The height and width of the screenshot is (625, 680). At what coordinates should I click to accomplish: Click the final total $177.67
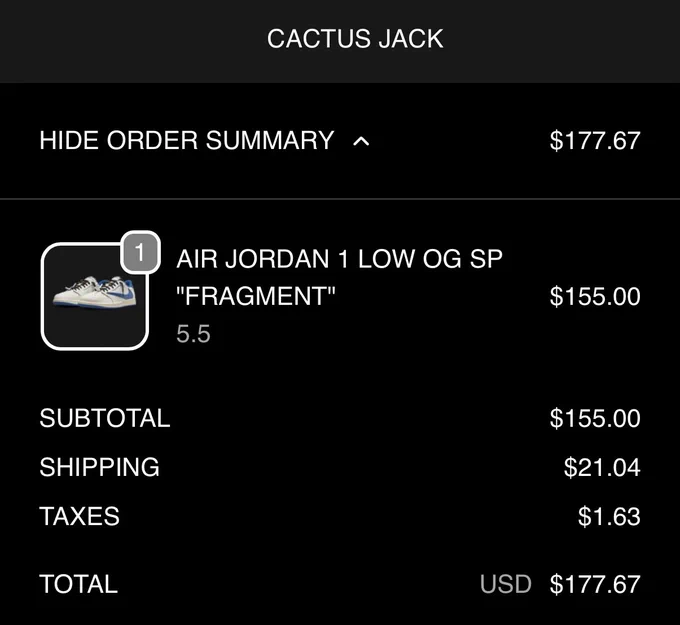coord(595,584)
